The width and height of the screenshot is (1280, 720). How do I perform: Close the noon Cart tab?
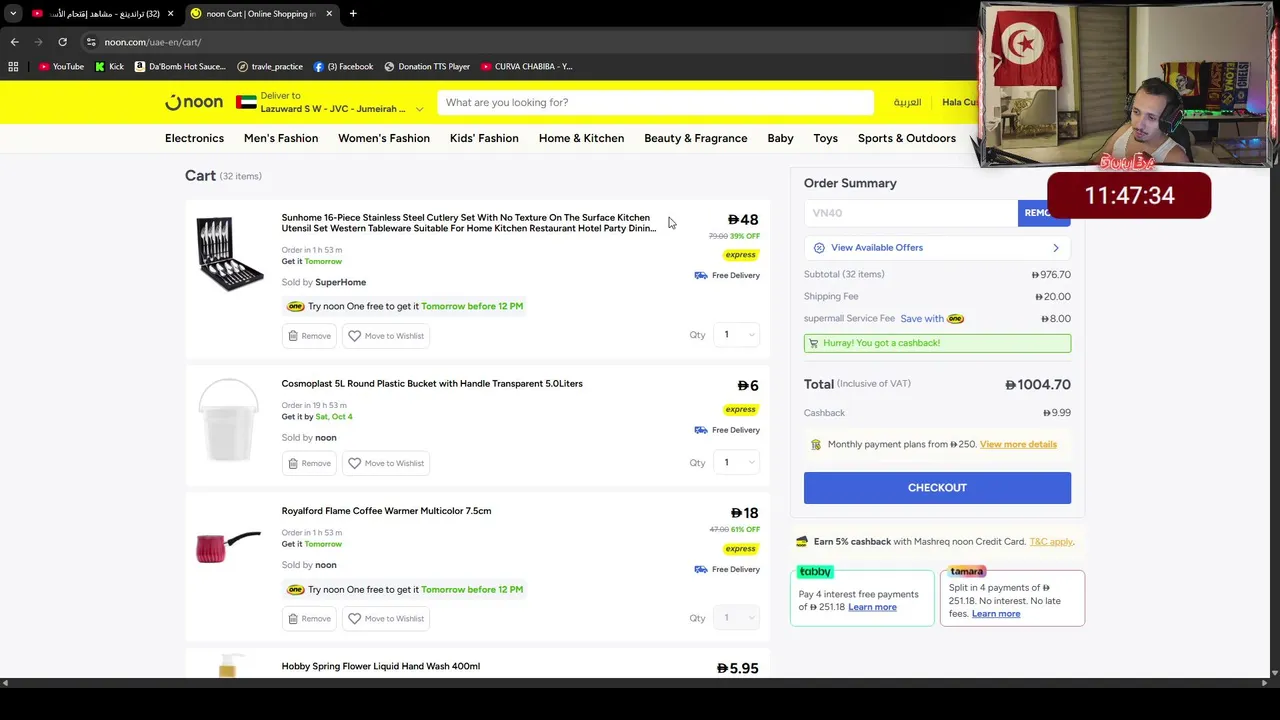point(328,14)
